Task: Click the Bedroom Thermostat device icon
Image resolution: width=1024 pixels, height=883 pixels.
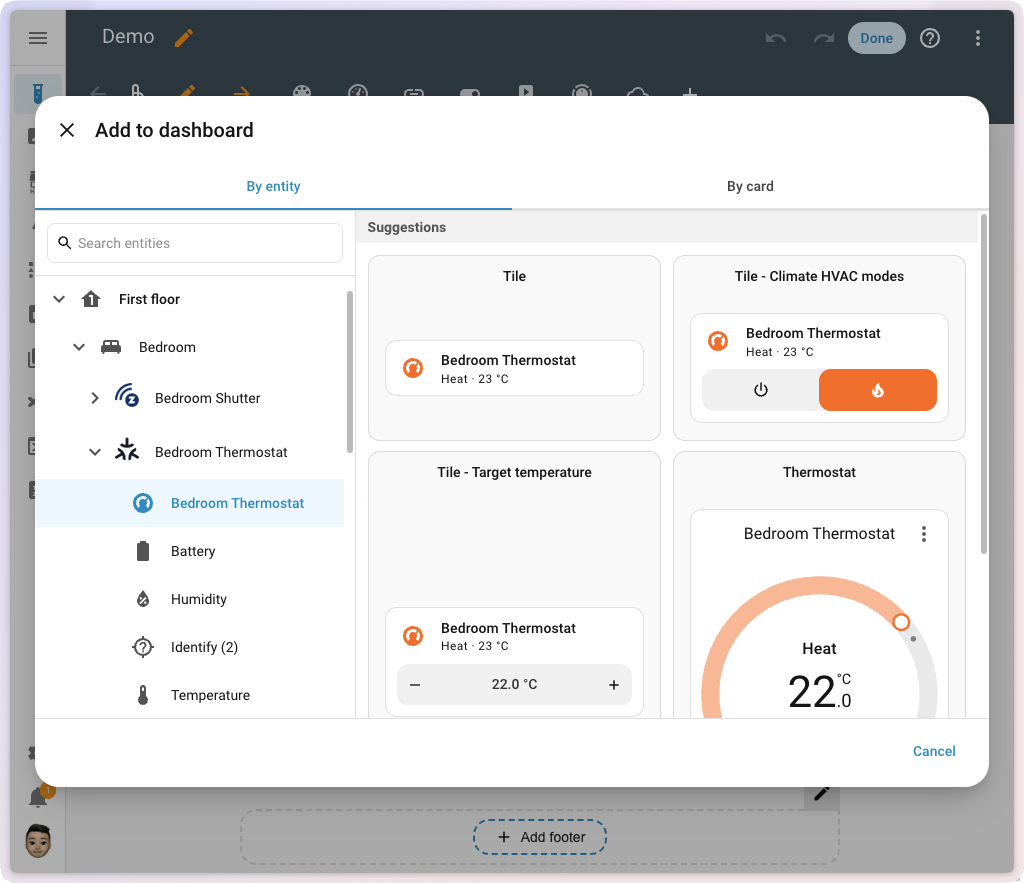Action: (x=127, y=450)
